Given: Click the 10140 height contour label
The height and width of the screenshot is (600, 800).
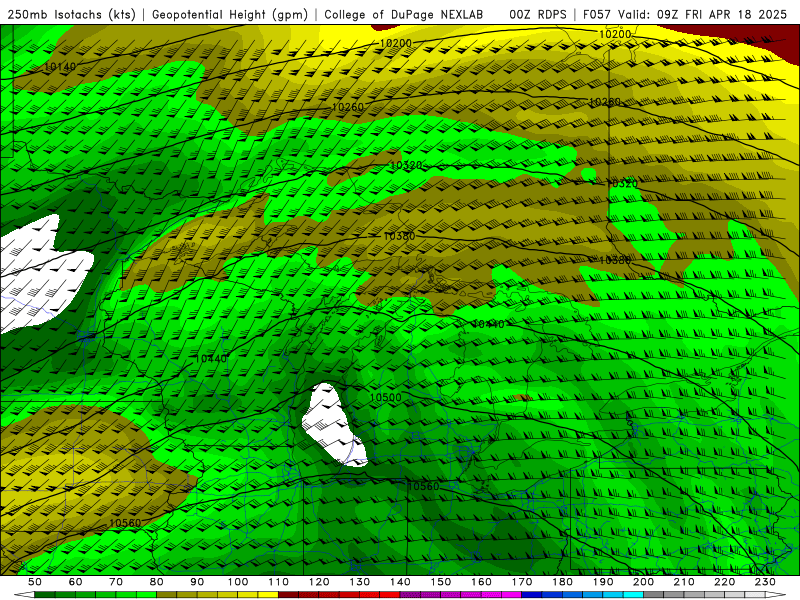Looking at the screenshot, I should point(60,66).
